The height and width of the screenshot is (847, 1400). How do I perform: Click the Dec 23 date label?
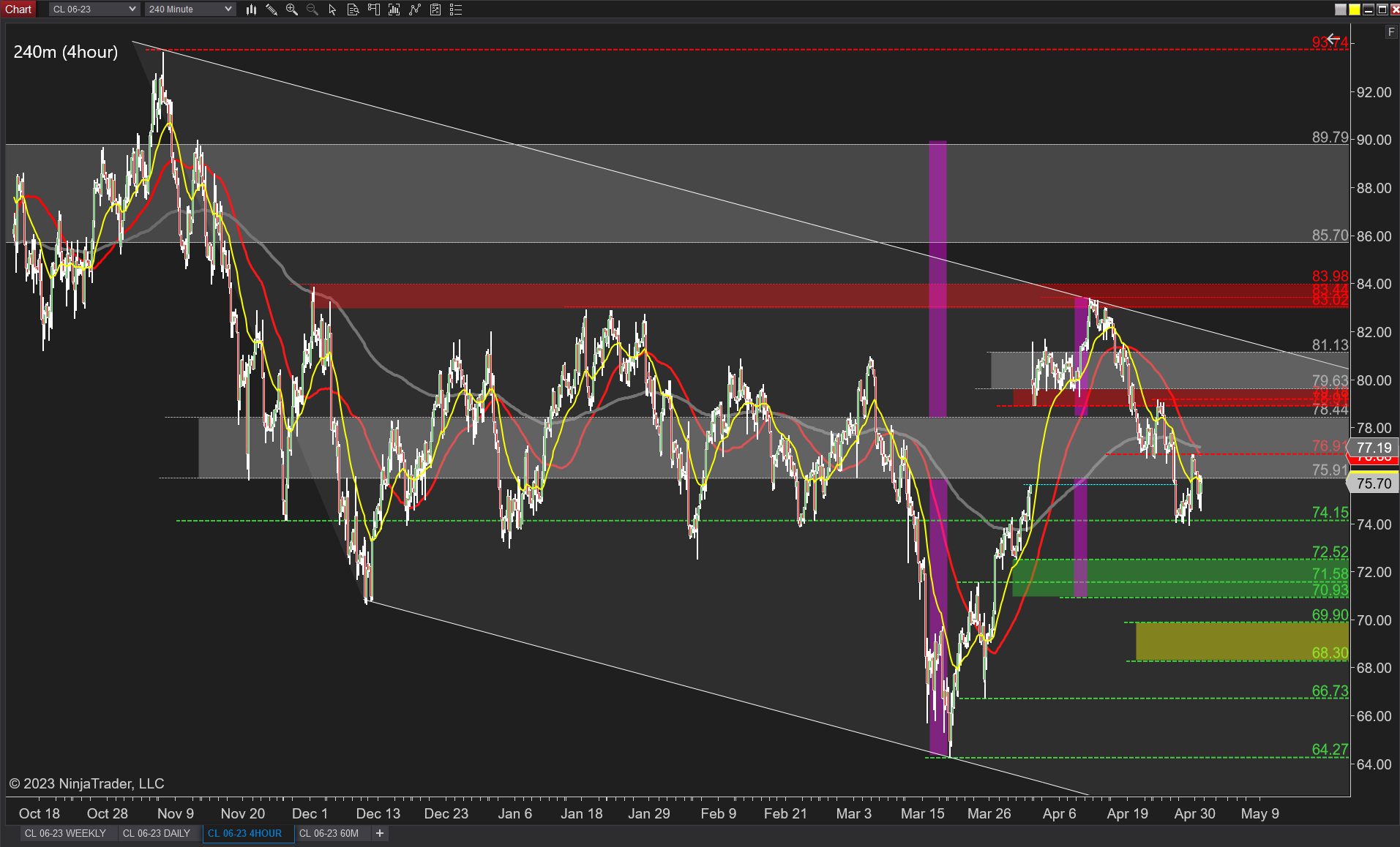446,813
